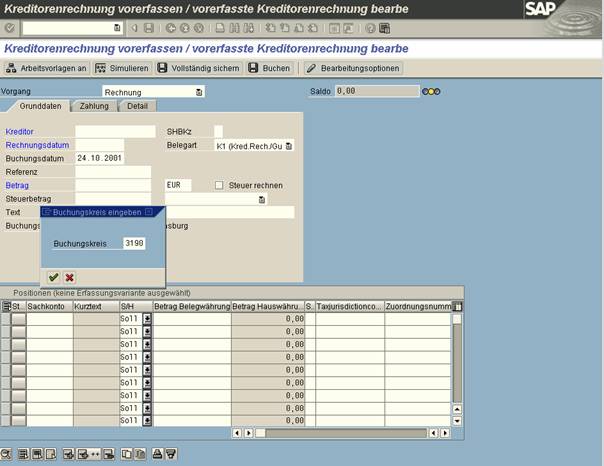Click the yellow Exit icon in toolbar
The image size is (604, 466).
point(185,28)
